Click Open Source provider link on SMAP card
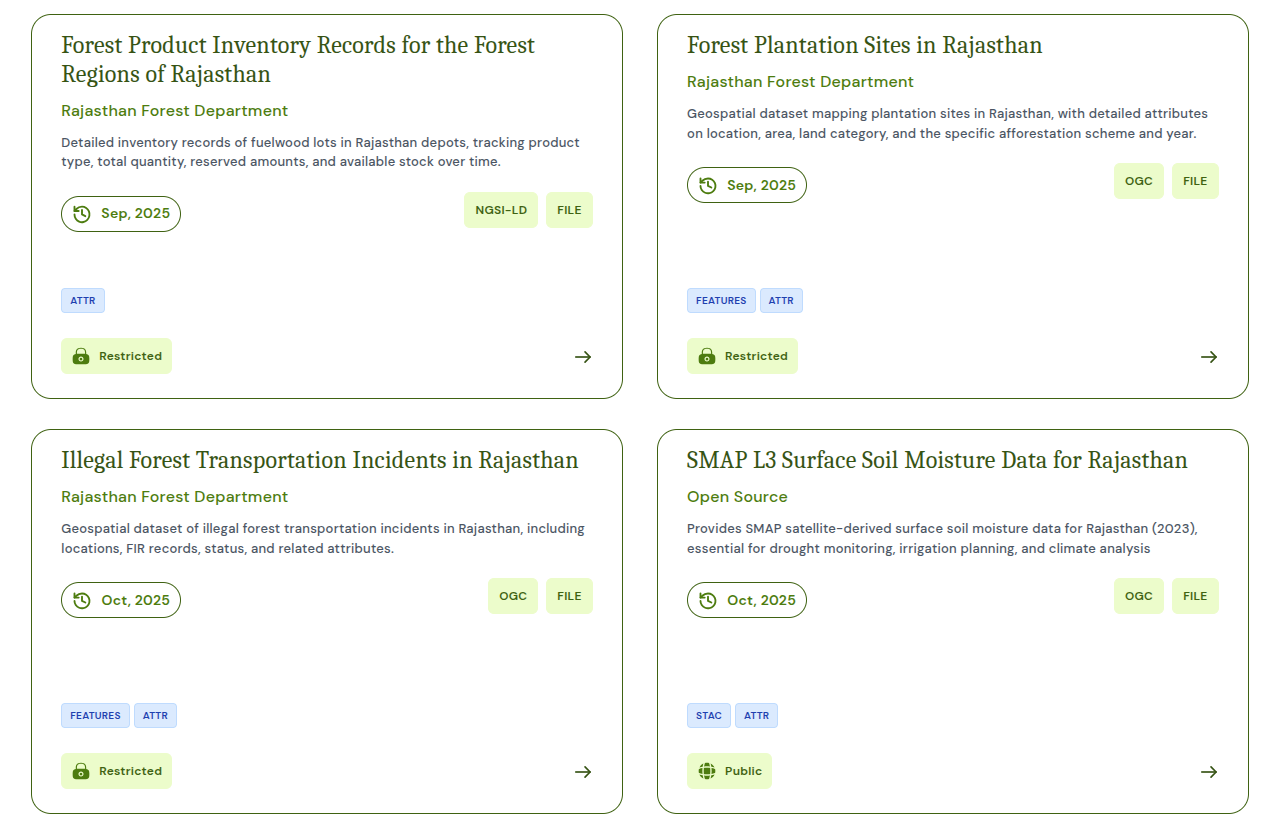The width and height of the screenshot is (1282, 829). [737, 497]
